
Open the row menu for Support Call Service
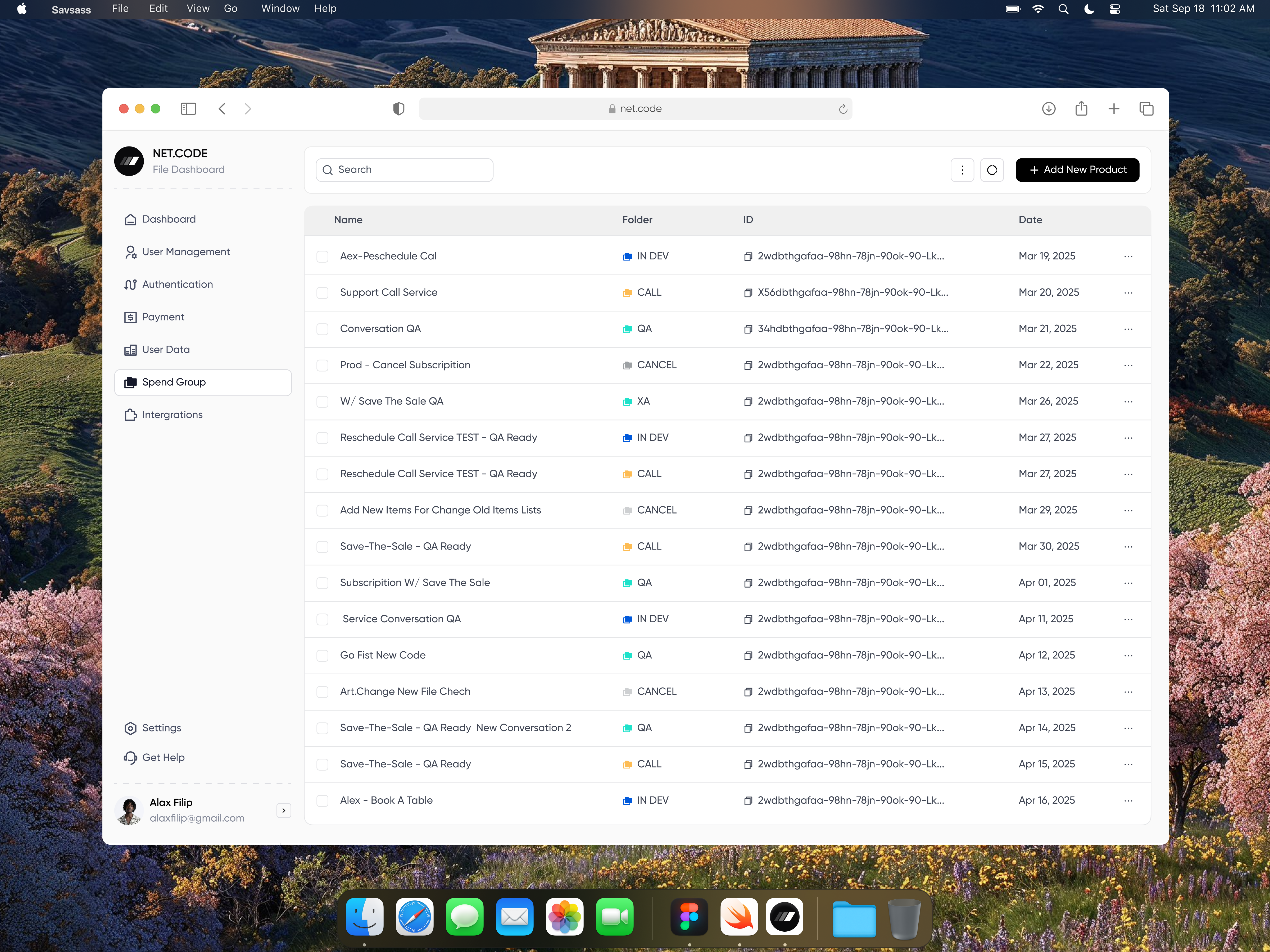pos(1128,293)
